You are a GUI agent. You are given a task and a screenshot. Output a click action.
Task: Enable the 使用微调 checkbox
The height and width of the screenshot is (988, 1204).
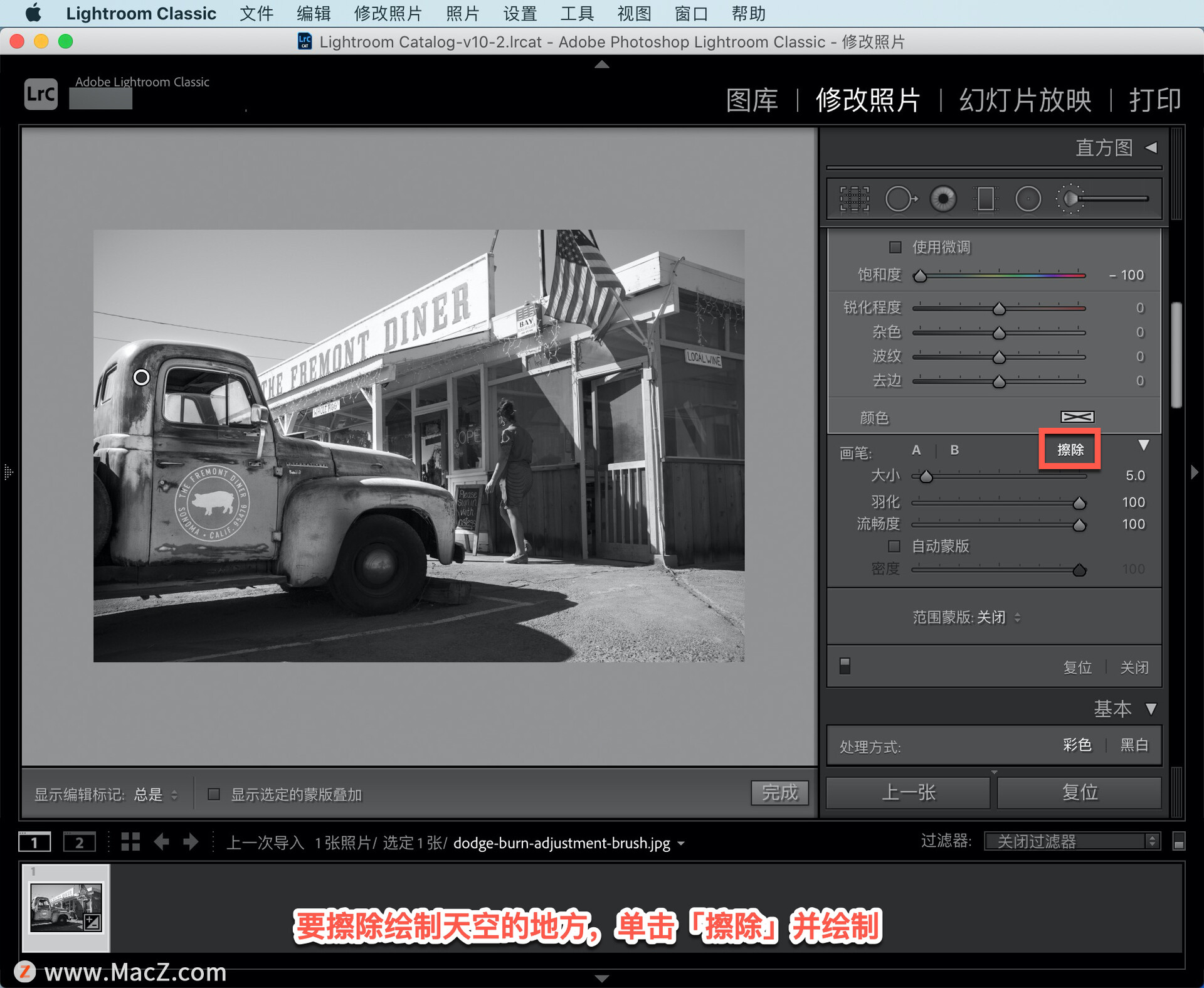895,247
